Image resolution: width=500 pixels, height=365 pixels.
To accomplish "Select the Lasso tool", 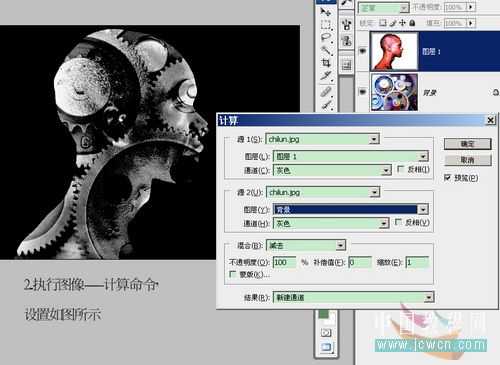I will tap(326, 38).
